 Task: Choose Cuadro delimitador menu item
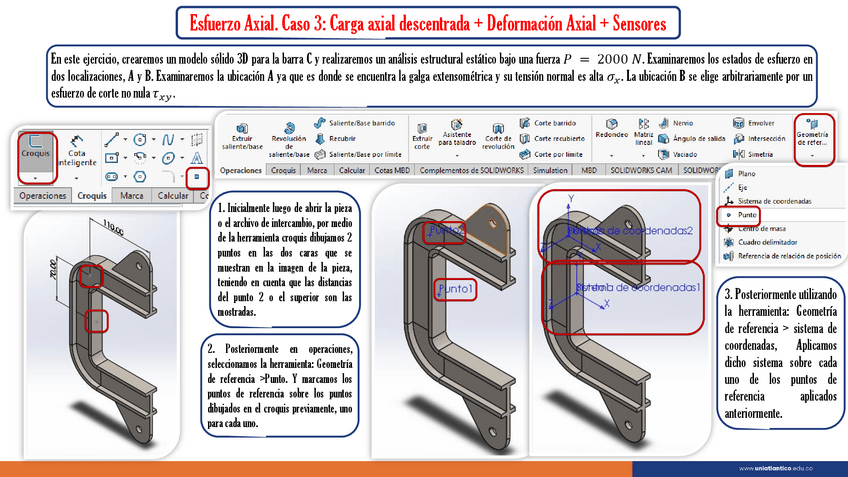(761, 242)
